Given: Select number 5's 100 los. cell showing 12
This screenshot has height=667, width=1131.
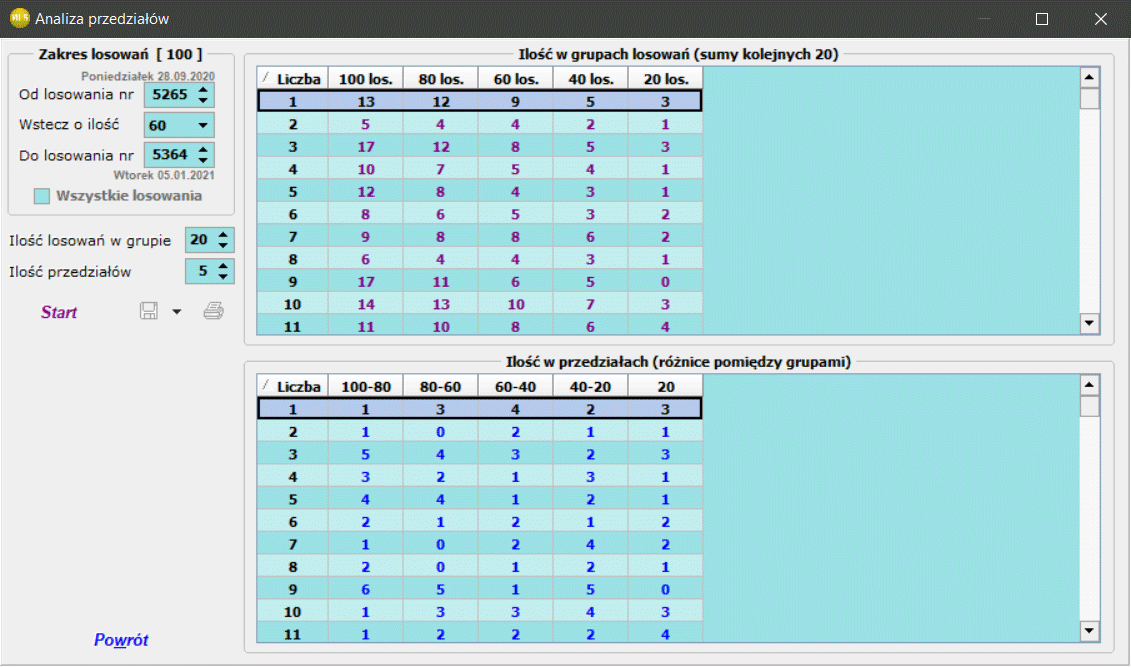Looking at the screenshot, I should 366,192.
